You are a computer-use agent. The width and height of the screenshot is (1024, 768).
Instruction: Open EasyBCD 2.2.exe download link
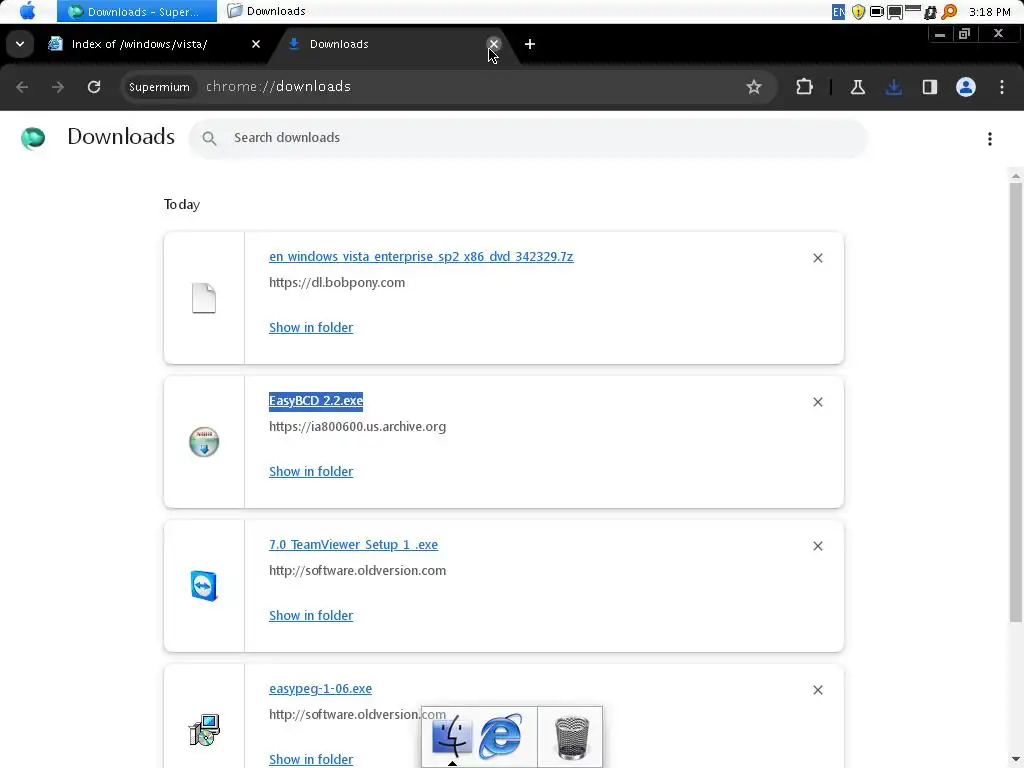[316, 400]
